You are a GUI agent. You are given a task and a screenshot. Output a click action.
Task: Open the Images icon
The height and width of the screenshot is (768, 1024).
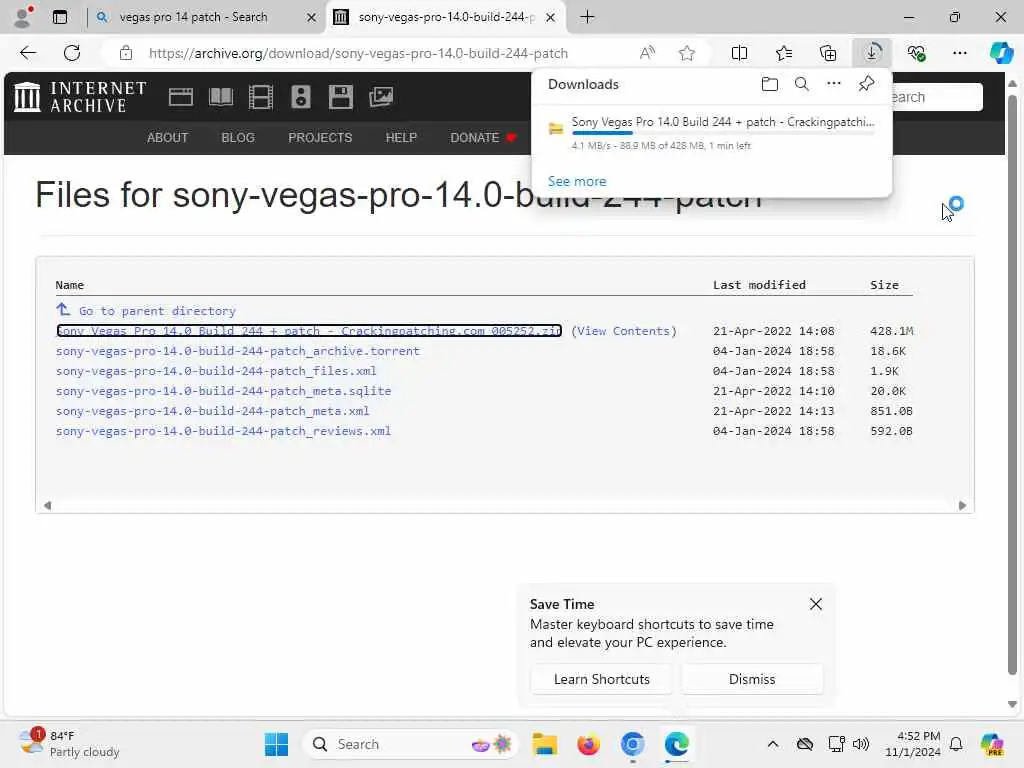[381, 97]
